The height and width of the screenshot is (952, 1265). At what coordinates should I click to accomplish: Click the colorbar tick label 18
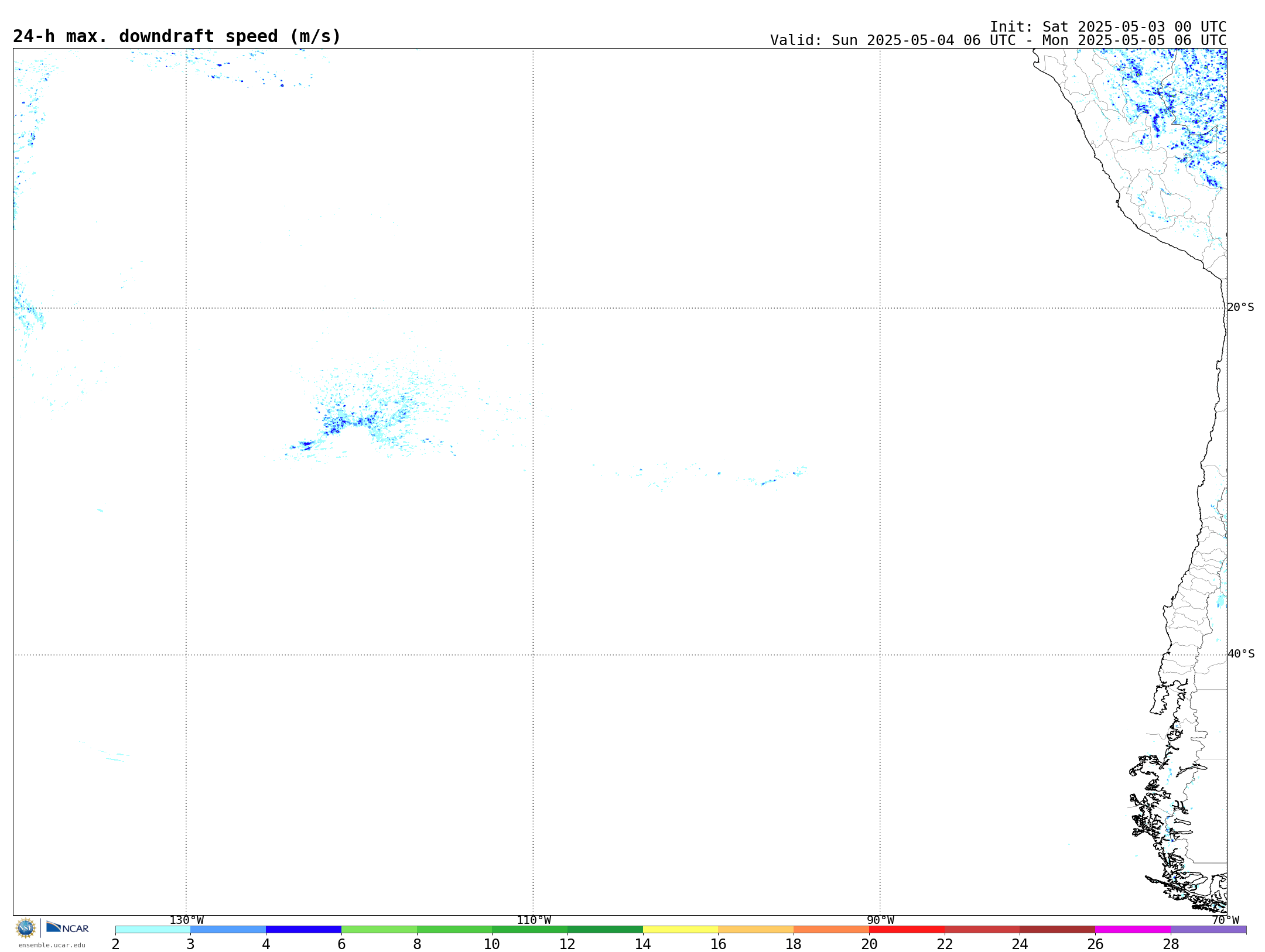794,944
